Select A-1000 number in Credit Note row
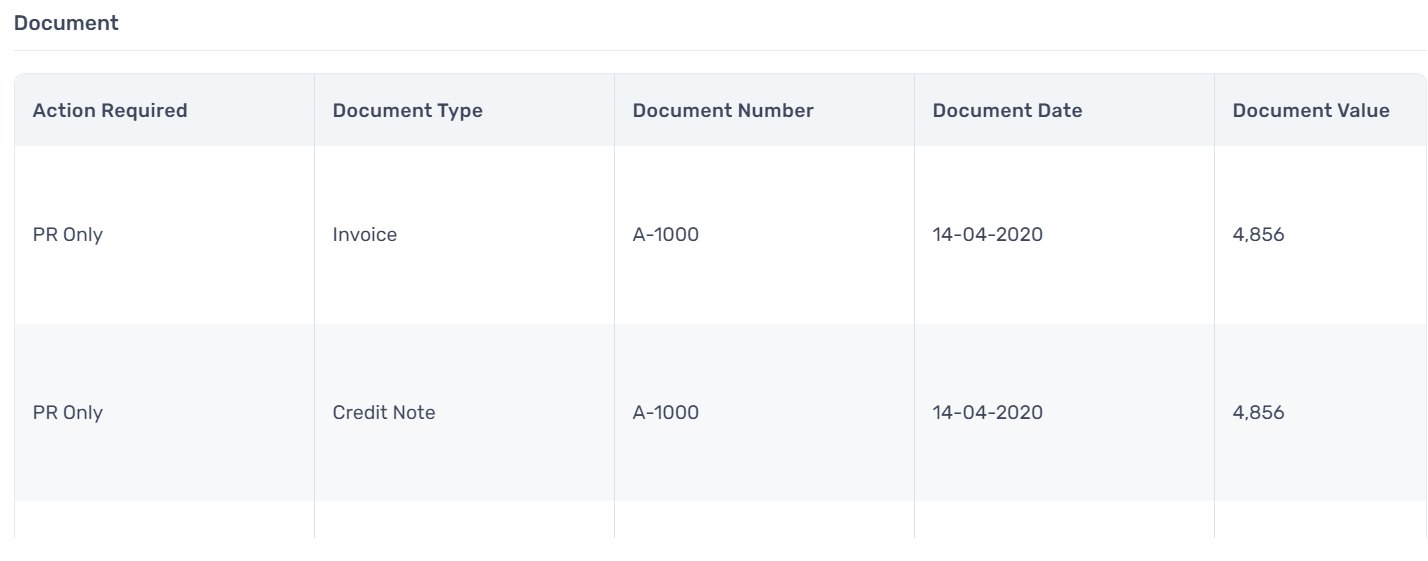The image size is (1428, 561). click(666, 413)
